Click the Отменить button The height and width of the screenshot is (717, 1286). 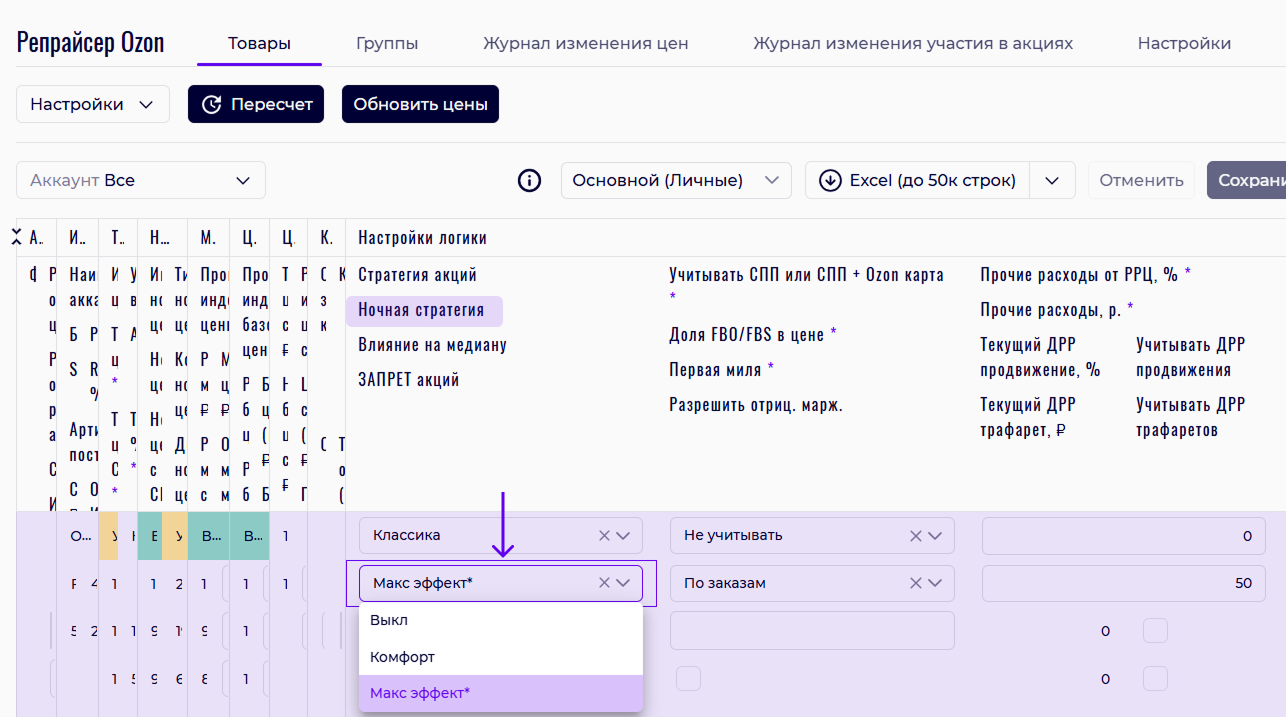point(1141,181)
